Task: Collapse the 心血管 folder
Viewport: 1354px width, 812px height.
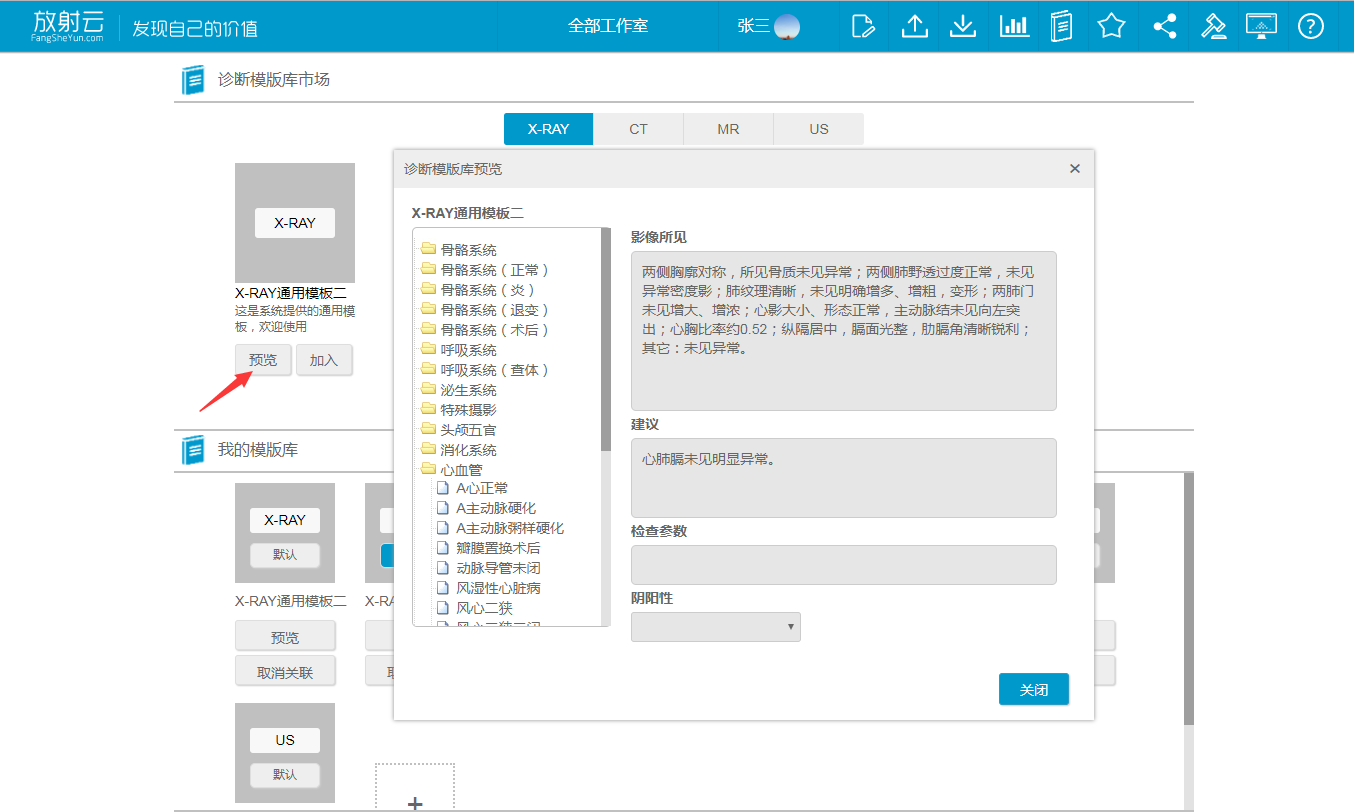Action: click(461, 470)
